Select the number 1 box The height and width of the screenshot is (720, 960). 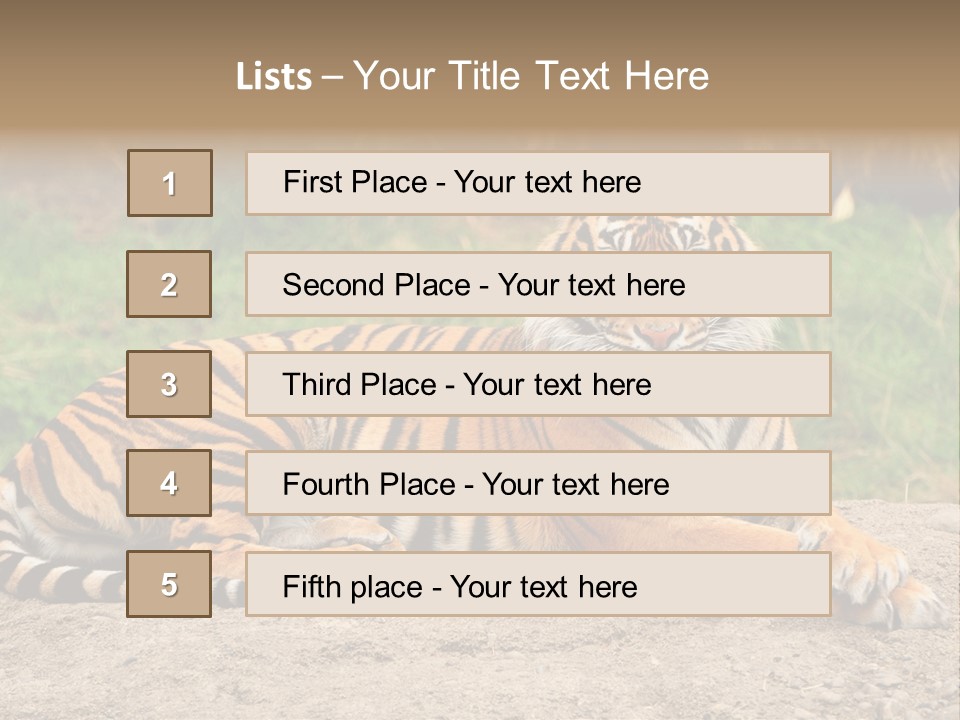pos(170,183)
